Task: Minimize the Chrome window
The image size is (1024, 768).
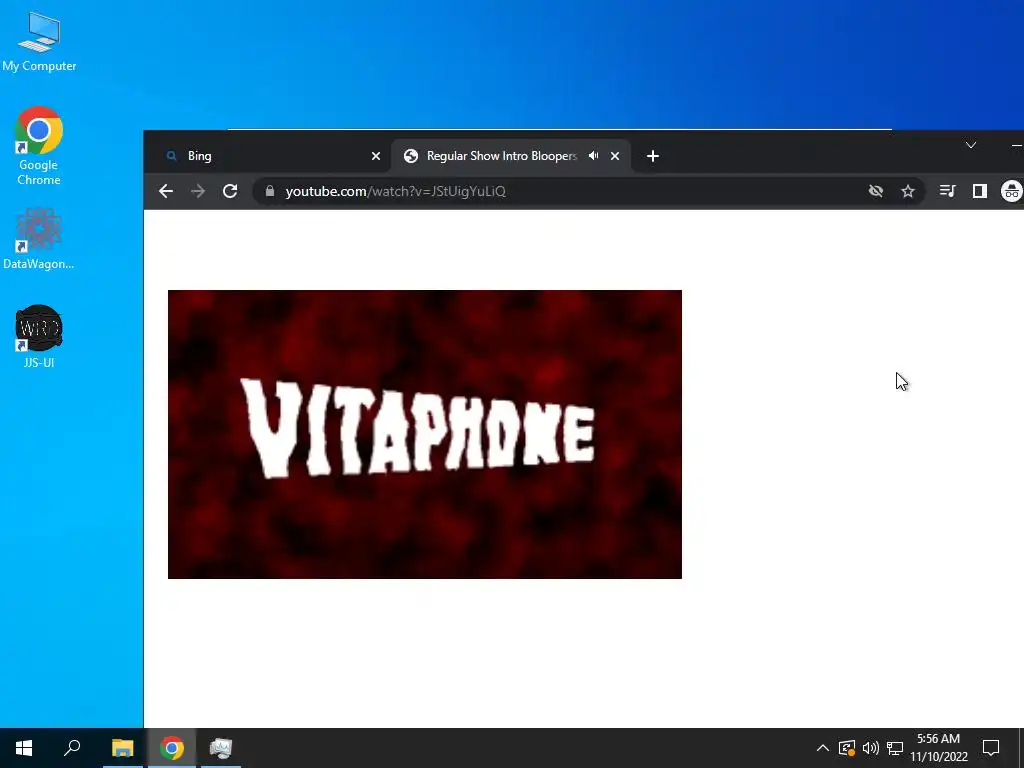Action: click(1016, 145)
